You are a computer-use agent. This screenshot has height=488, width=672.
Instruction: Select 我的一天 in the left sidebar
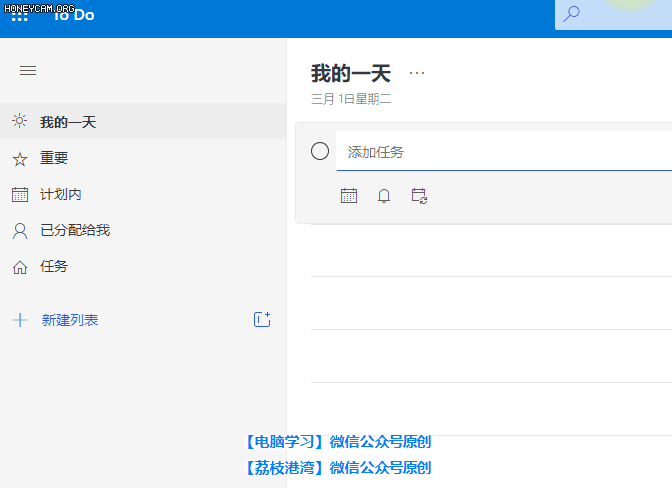[x=68, y=122]
